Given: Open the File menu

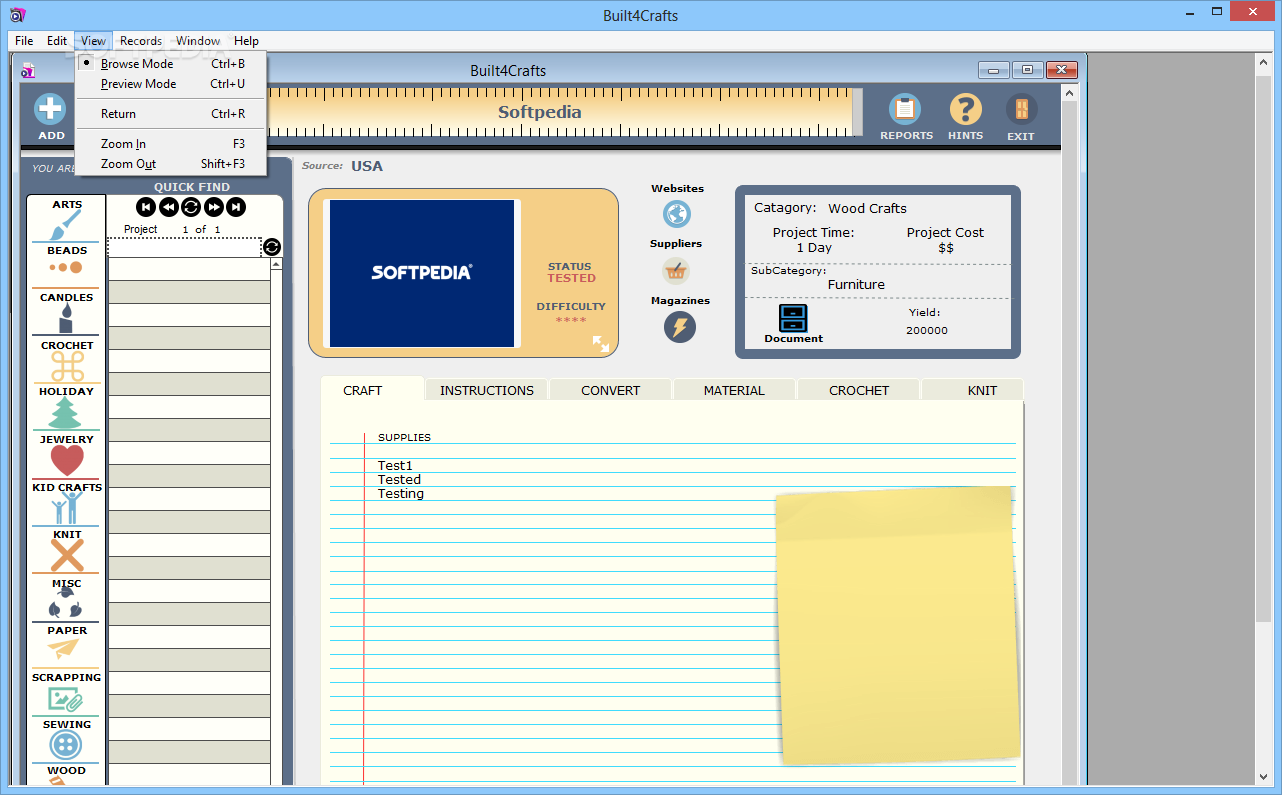Looking at the screenshot, I should point(24,41).
